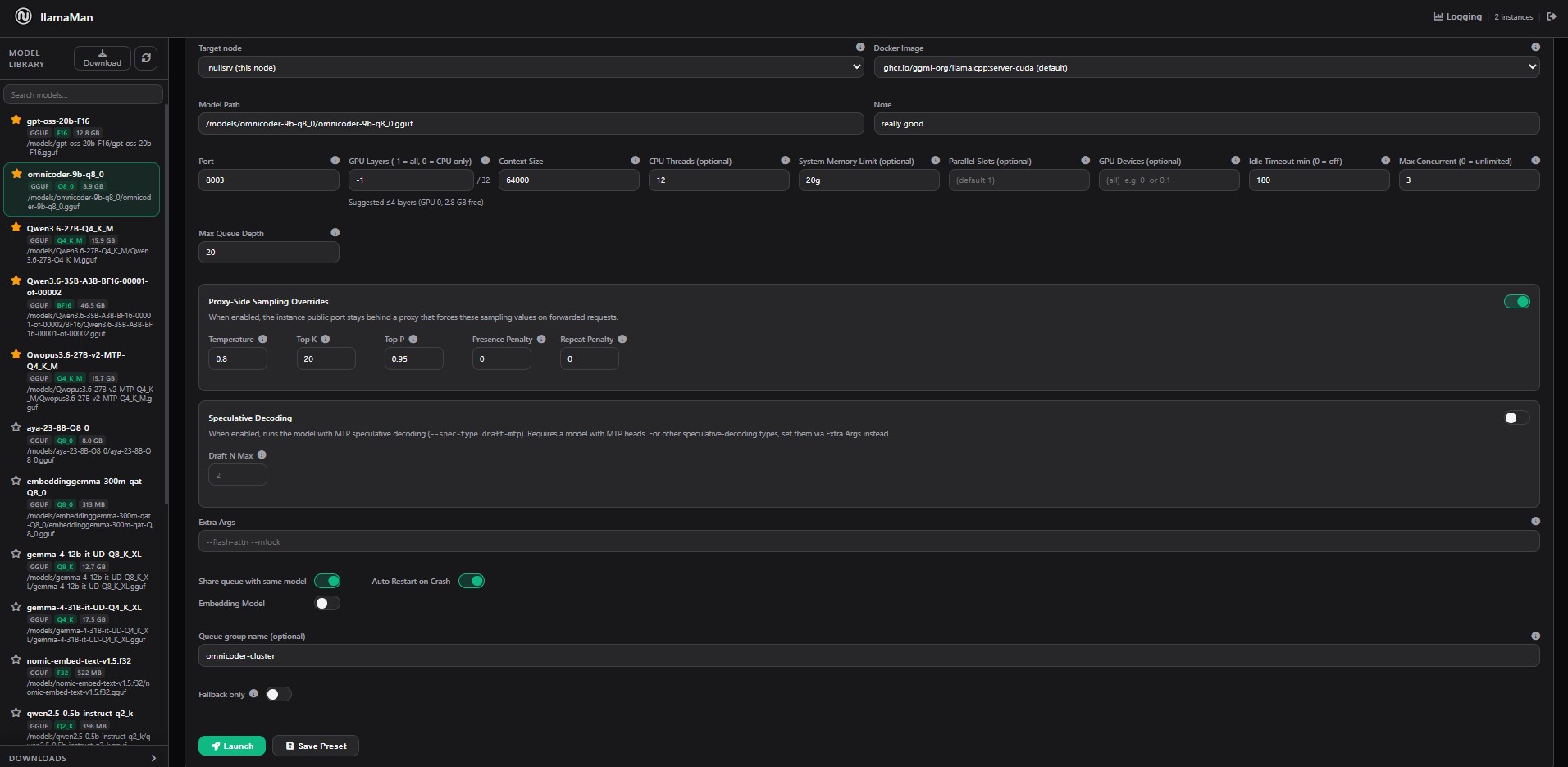Star the embeddinggemma-300m-qat model
Screen dimensions: 1568x767
tap(16, 481)
